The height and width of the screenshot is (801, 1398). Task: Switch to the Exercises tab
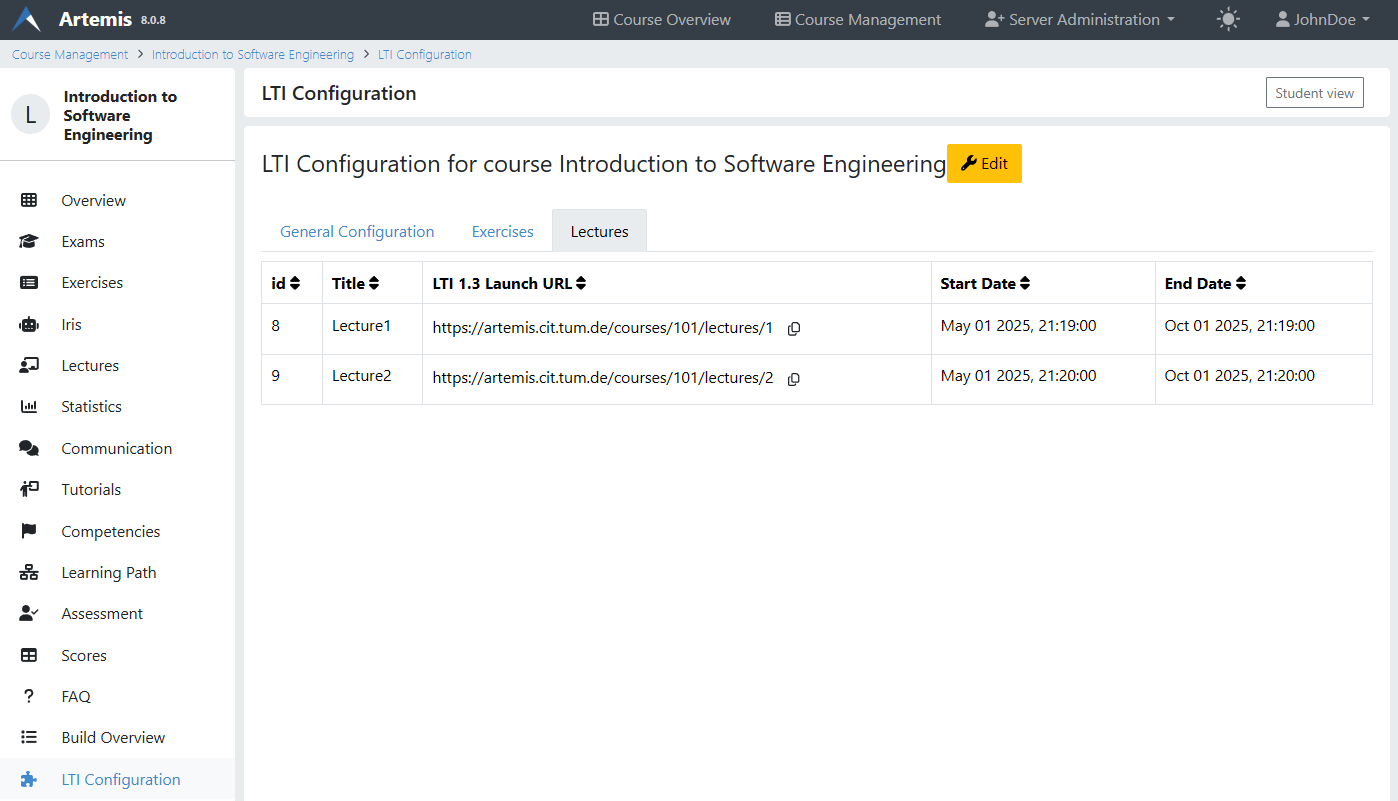pyautogui.click(x=502, y=231)
